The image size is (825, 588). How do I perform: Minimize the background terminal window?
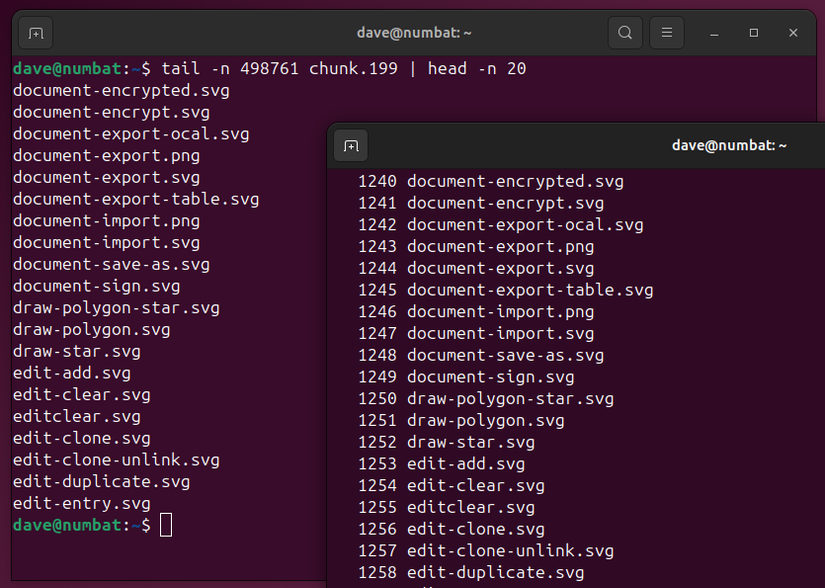pyautogui.click(x=714, y=33)
